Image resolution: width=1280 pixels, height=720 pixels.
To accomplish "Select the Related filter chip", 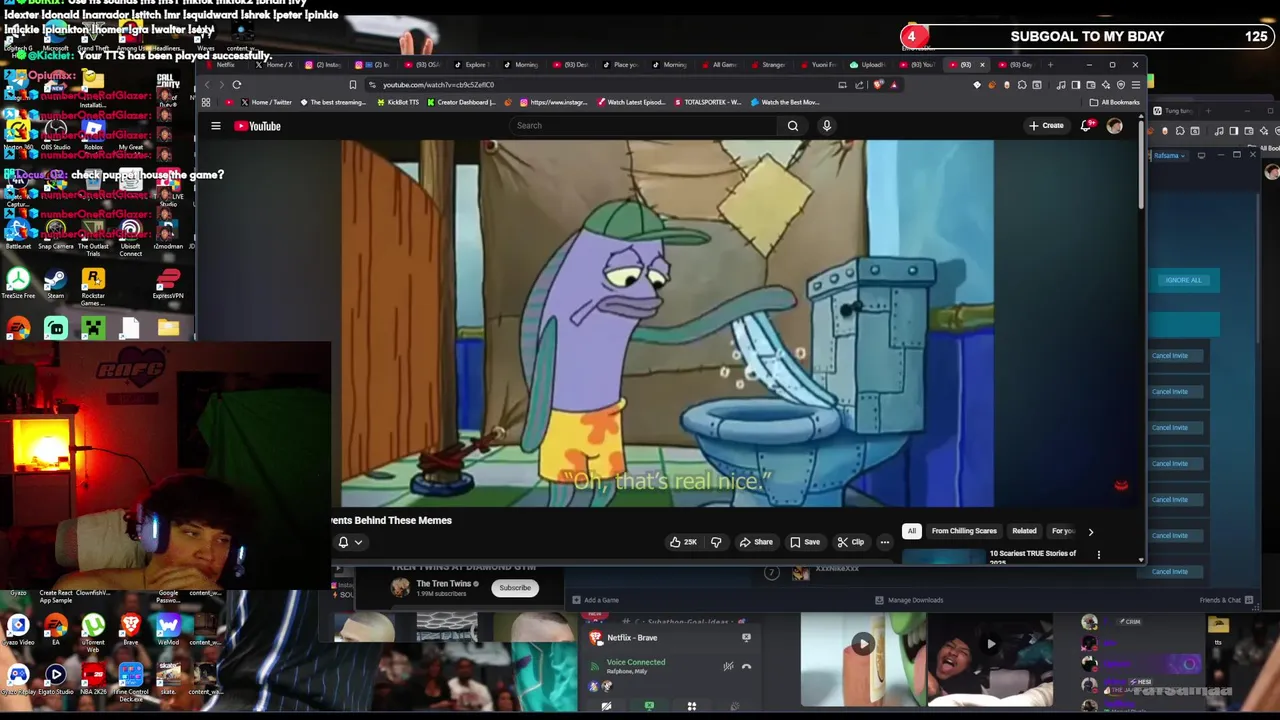I will tap(1024, 531).
